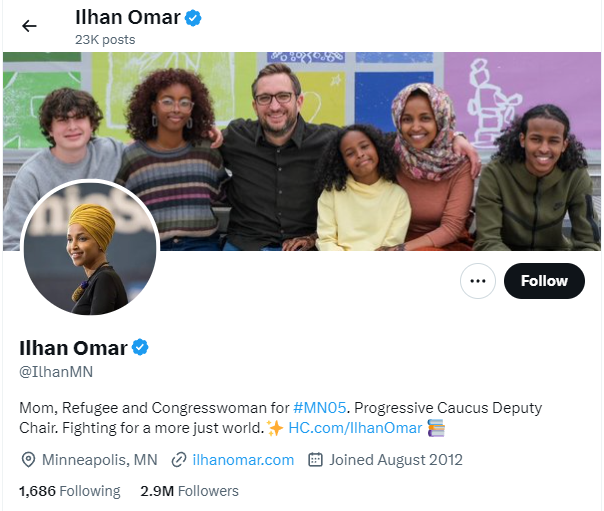The image size is (604, 511).
Task: Open the HC.com/IlhanOmar link
Action: 355,428
